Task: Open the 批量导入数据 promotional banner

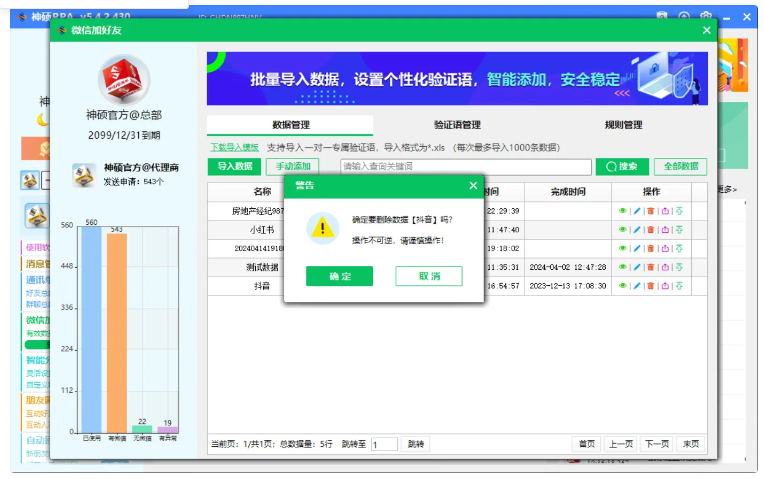Action: pos(457,78)
